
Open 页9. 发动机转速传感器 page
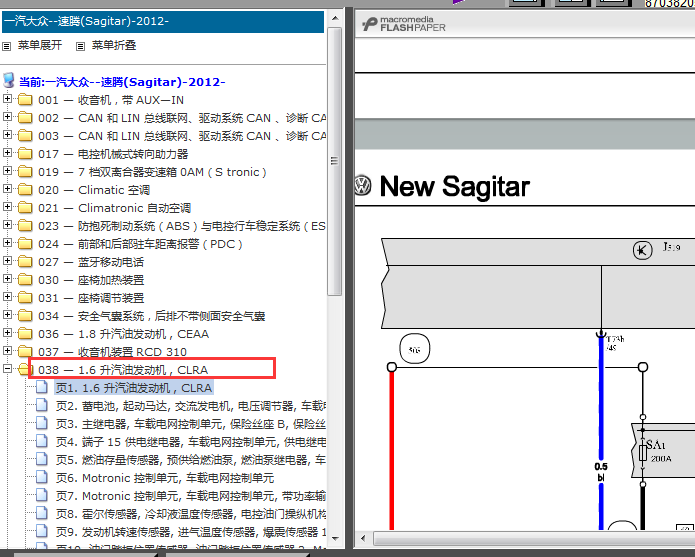pyautogui.click(x=191, y=532)
